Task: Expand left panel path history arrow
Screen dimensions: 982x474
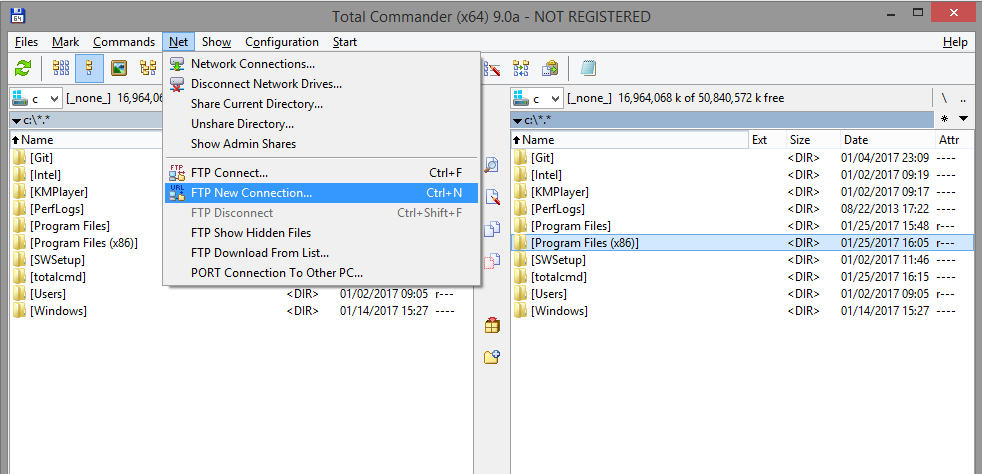Action: (17, 120)
